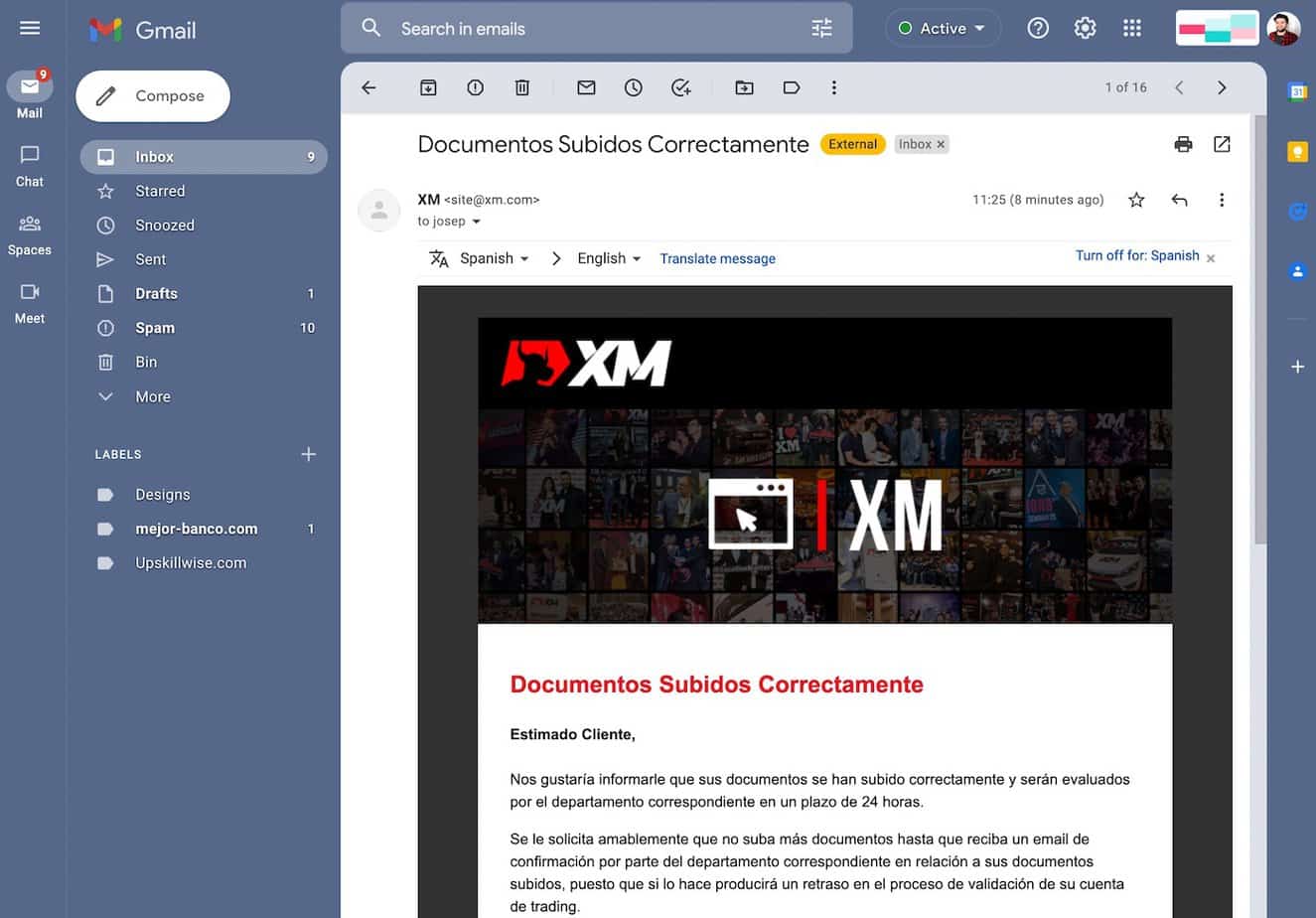Go back to inbox with arrow
This screenshot has width=1316, height=918.
coord(368,87)
